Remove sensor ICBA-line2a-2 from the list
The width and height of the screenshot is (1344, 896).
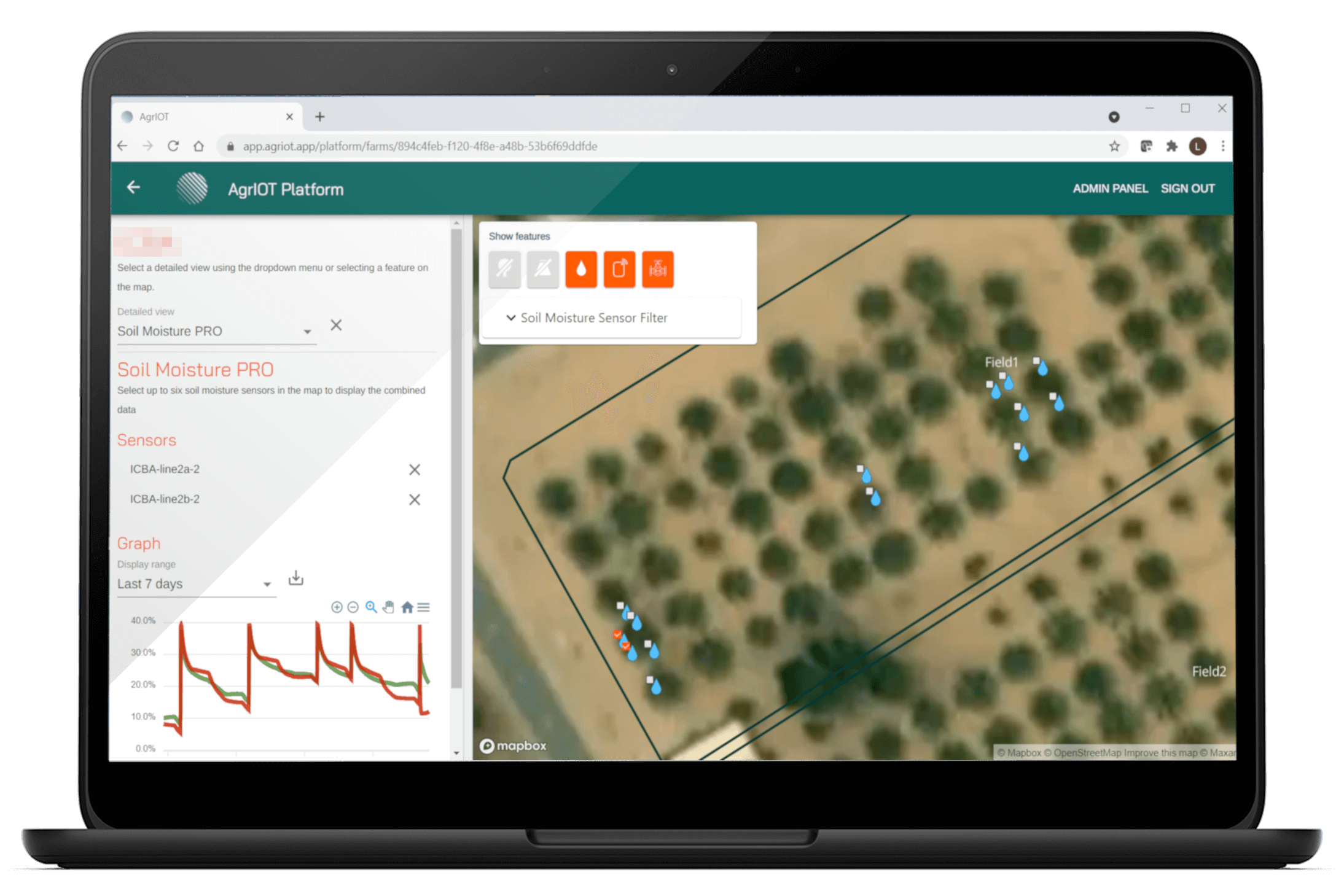(x=415, y=470)
